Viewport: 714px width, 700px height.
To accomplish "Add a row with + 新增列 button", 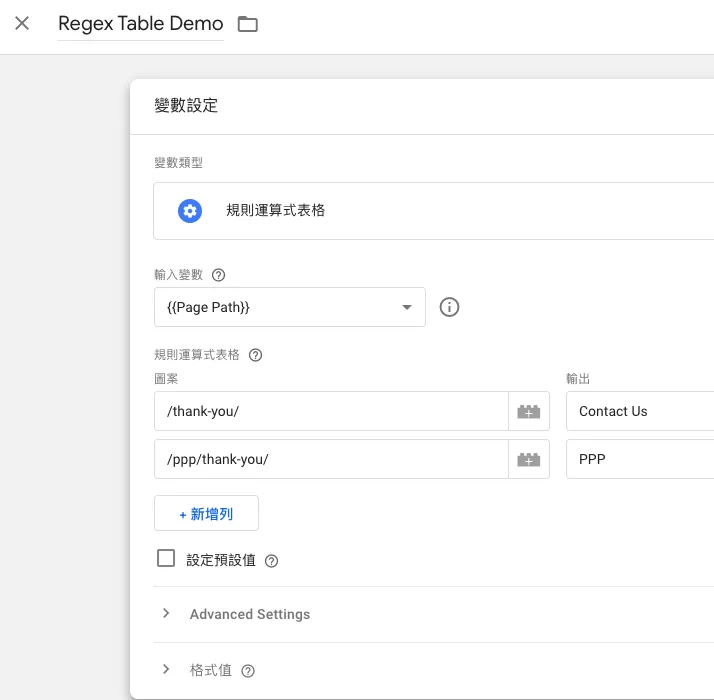I will click(x=206, y=513).
